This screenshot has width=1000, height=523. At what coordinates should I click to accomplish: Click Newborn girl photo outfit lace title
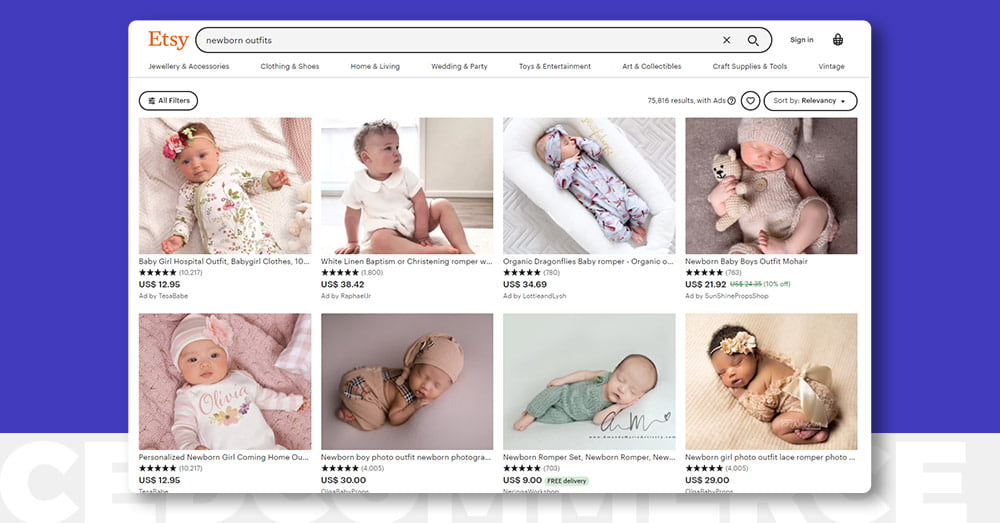[x=770, y=457]
